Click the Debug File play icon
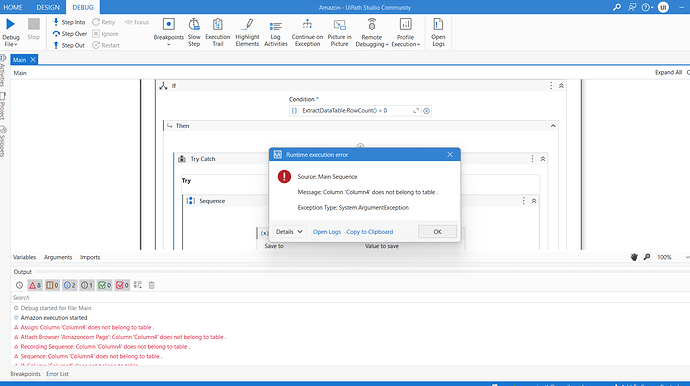This screenshot has height=386, width=690. point(11,25)
